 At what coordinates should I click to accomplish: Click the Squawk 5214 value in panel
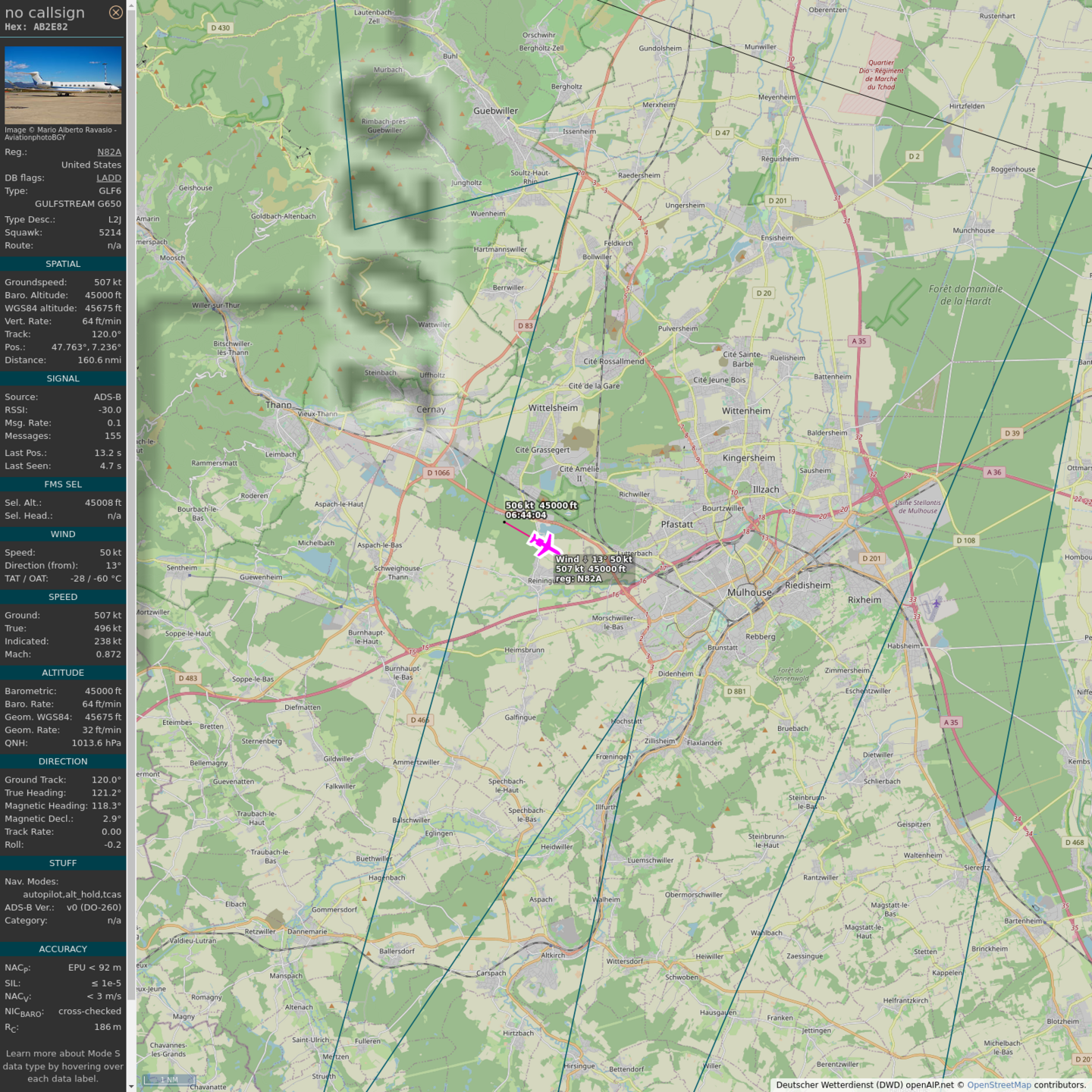point(110,233)
